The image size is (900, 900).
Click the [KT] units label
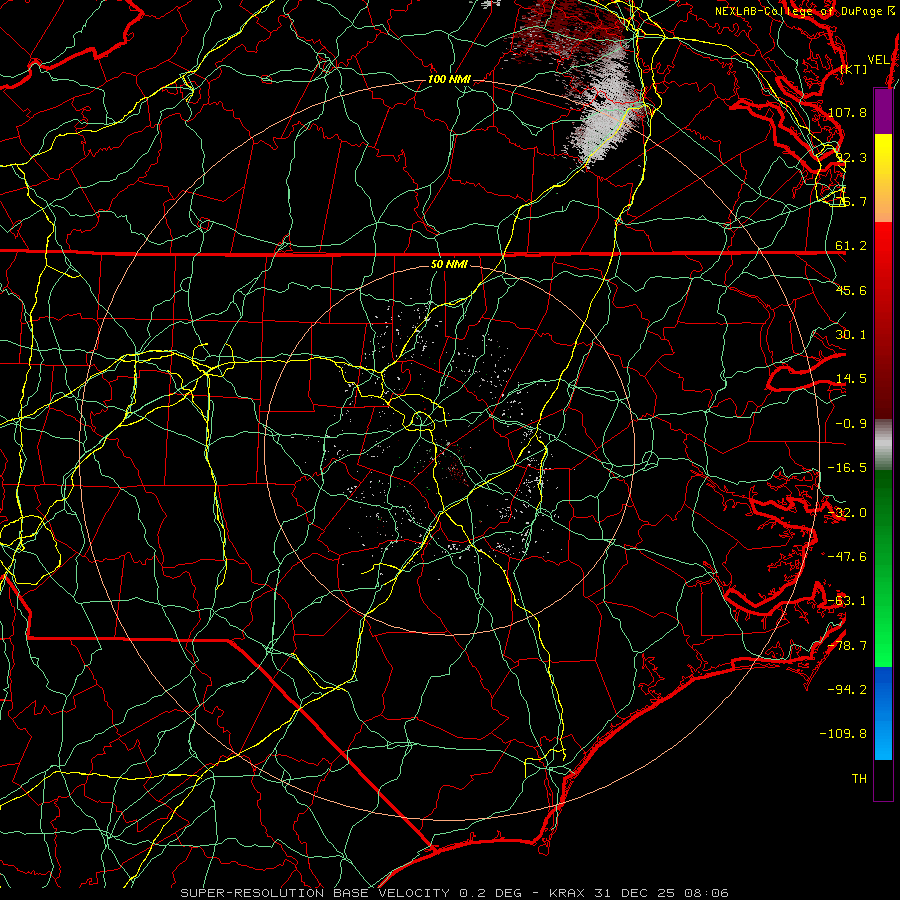854,69
